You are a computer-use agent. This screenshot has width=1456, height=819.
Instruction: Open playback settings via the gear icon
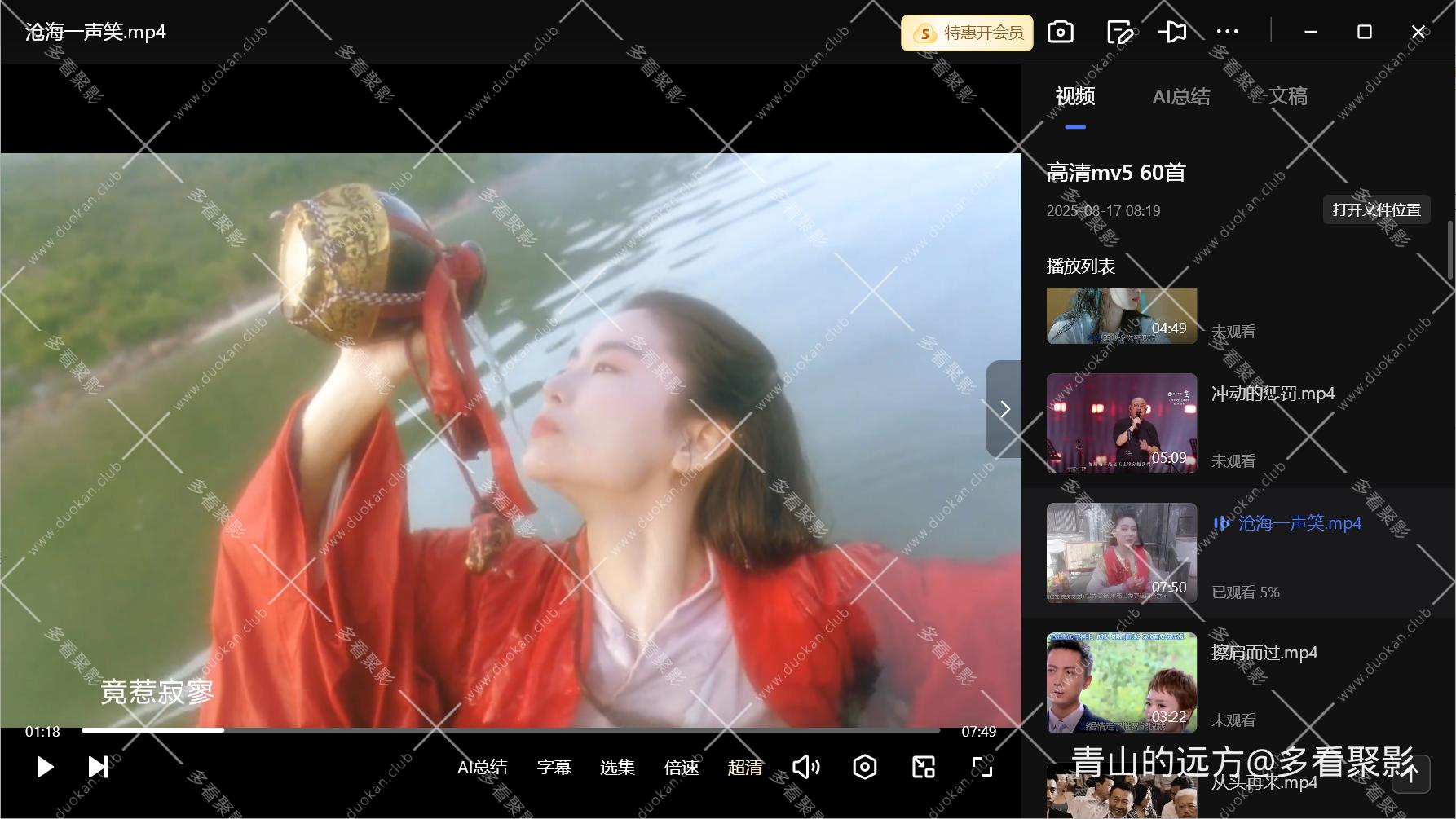pyautogui.click(x=864, y=767)
